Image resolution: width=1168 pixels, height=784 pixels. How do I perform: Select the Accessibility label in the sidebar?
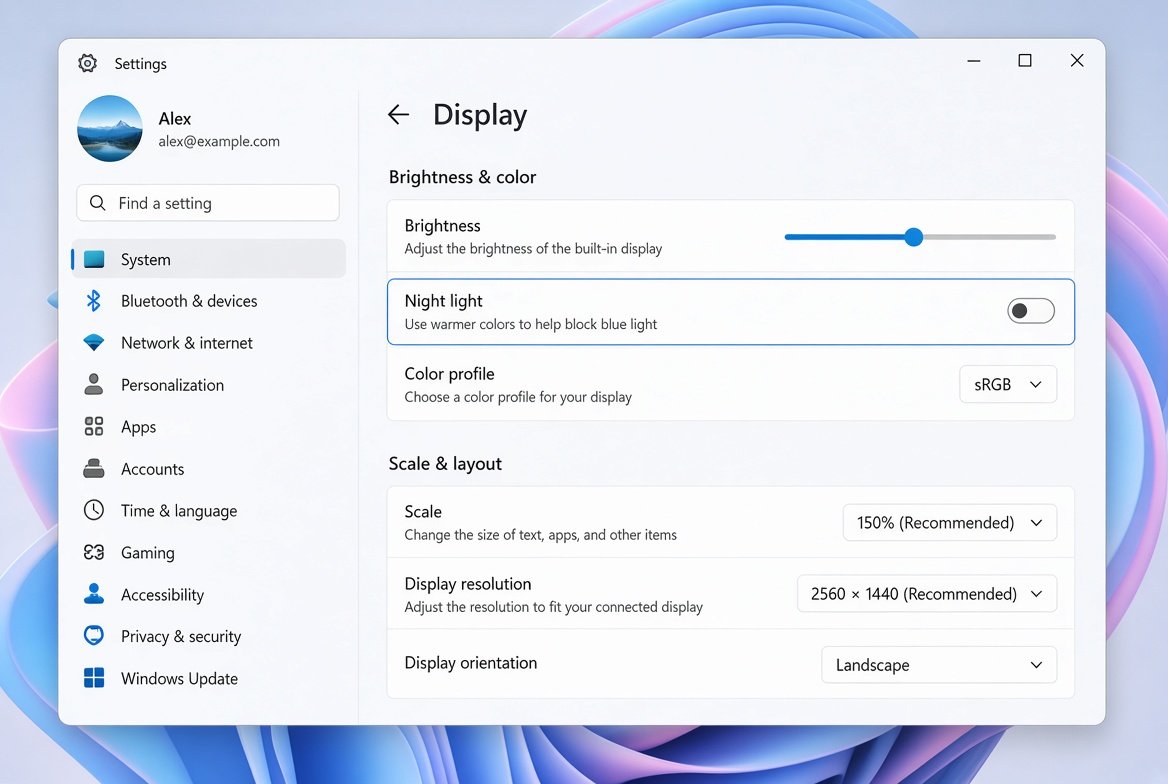[x=162, y=595]
